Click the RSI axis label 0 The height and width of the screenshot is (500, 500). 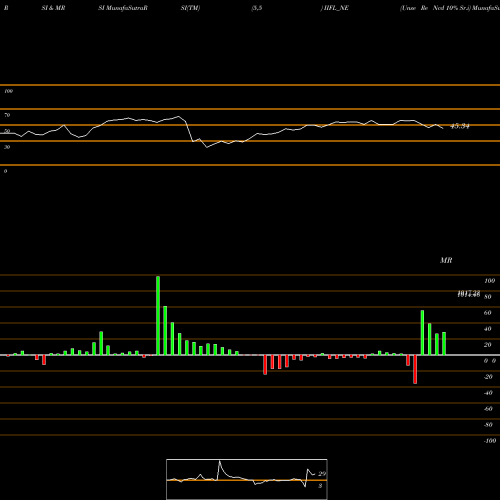[5, 171]
